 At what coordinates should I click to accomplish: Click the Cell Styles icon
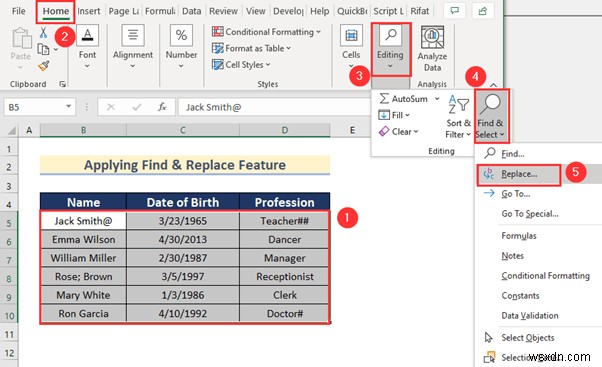[x=218, y=64]
